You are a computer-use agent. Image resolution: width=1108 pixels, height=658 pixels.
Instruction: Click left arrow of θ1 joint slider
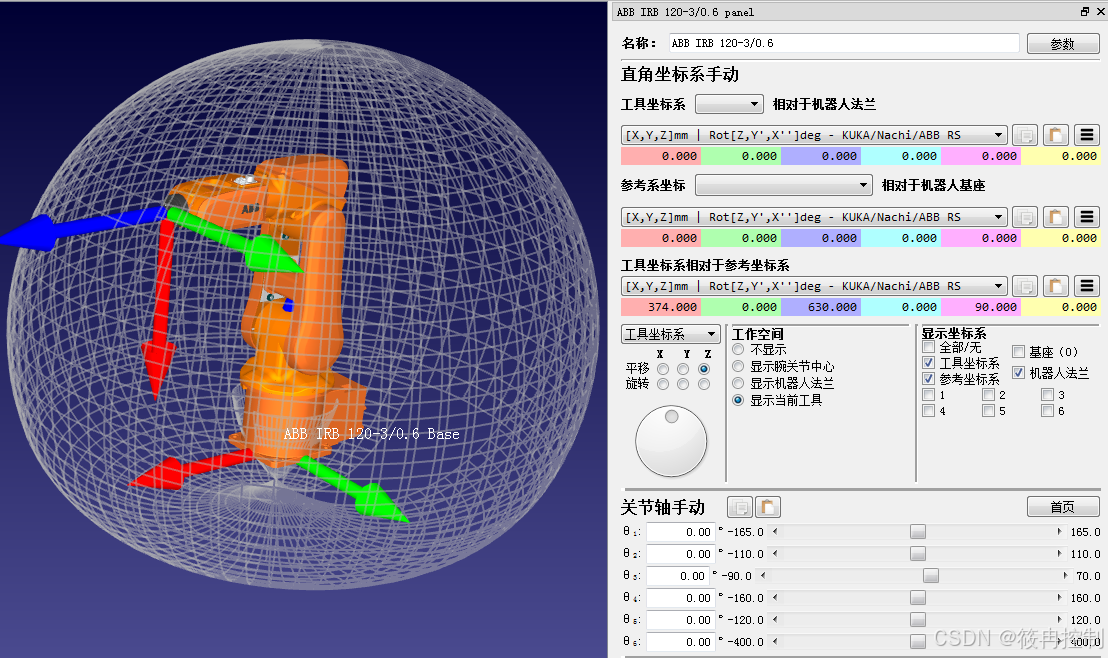775,531
